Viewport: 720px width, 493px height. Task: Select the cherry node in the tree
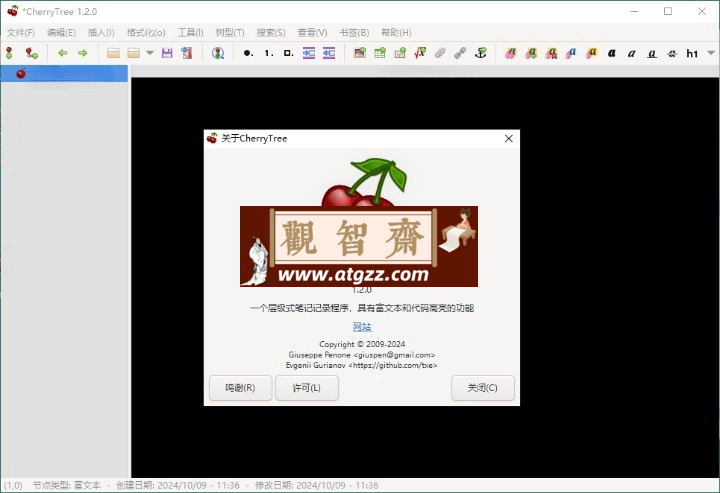(64, 73)
